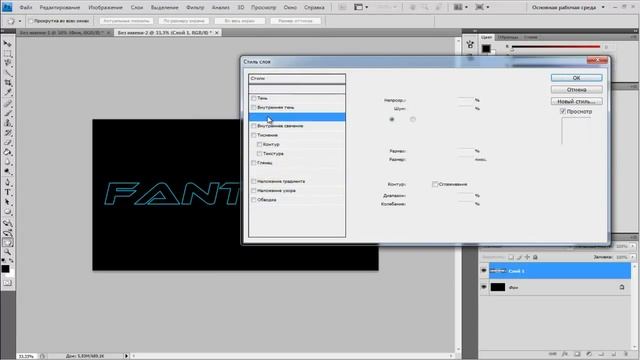Click the Отмена button
This screenshot has width=640, height=360.
(x=576, y=89)
